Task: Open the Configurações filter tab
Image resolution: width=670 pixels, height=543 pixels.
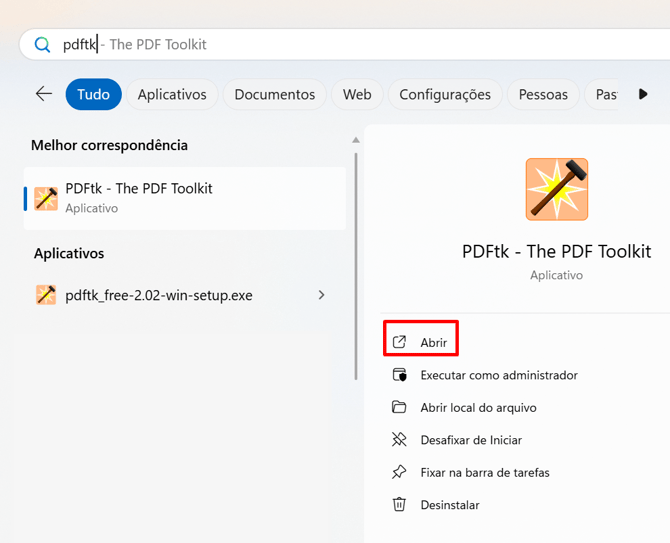Action: coord(445,94)
